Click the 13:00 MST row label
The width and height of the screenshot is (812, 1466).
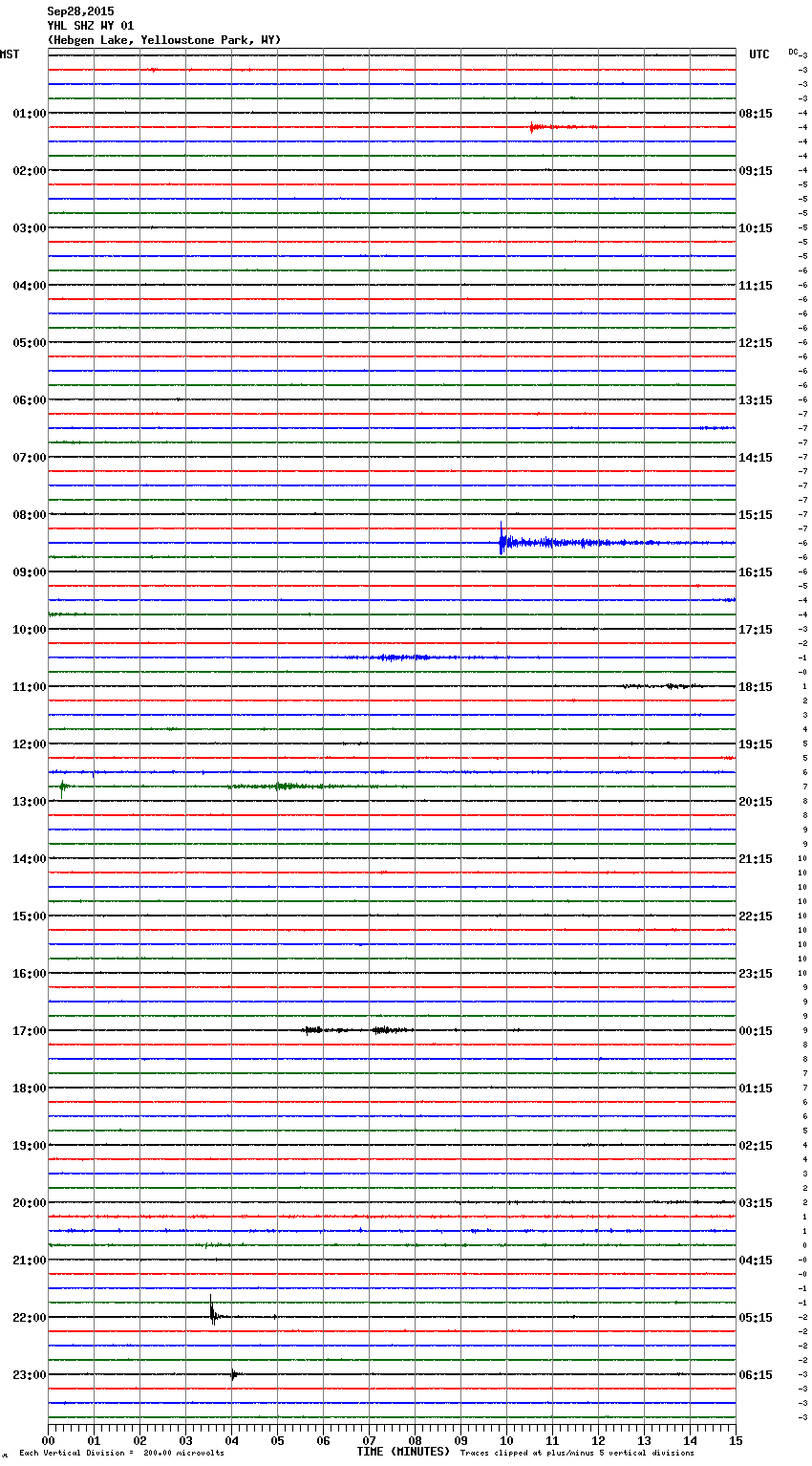tap(30, 802)
